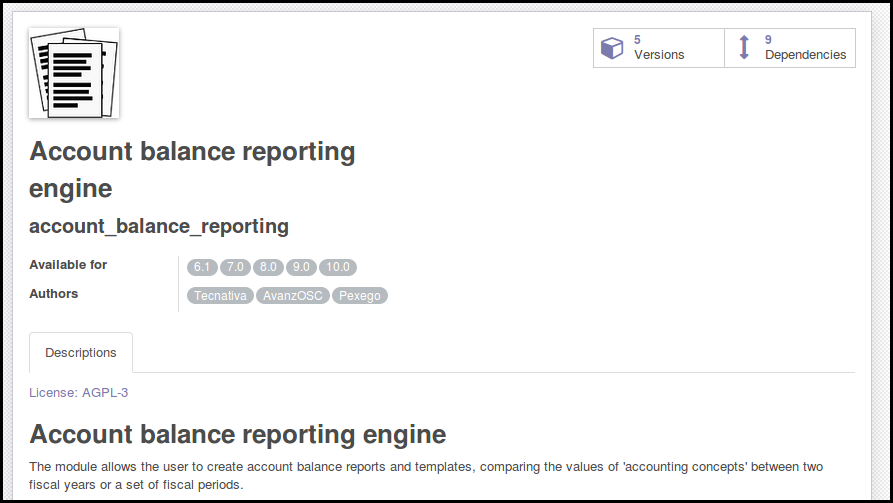Open the 9 Dependencies stat button

click(x=790, y=48)
